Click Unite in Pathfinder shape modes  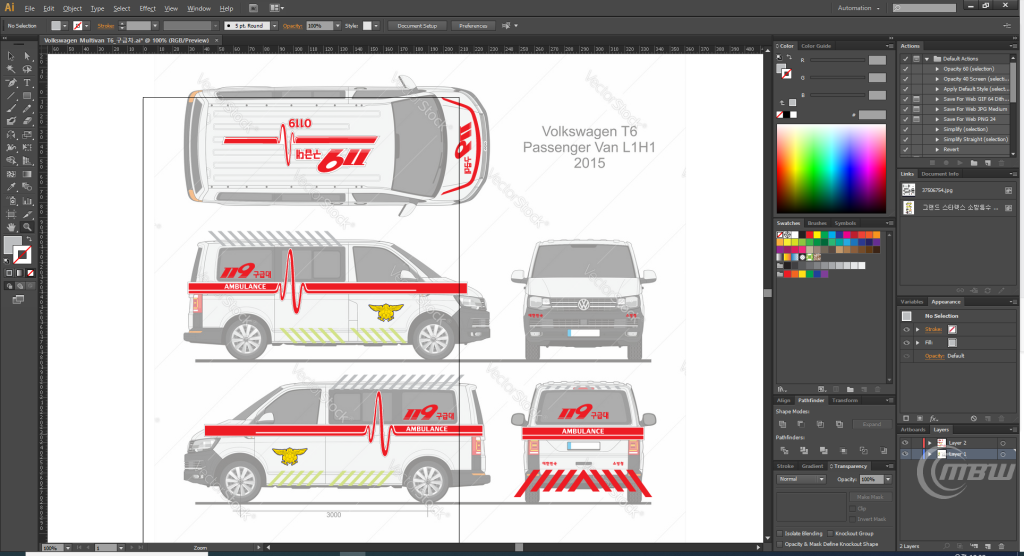[783, 424]
